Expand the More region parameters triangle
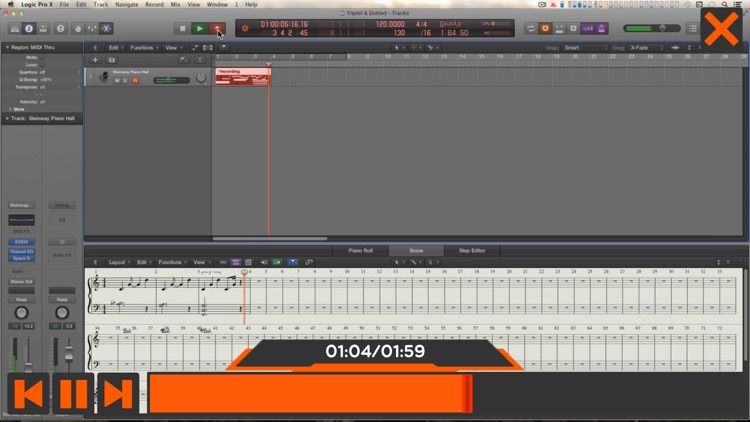The image size is (750, 422). (x=11, y=109)
